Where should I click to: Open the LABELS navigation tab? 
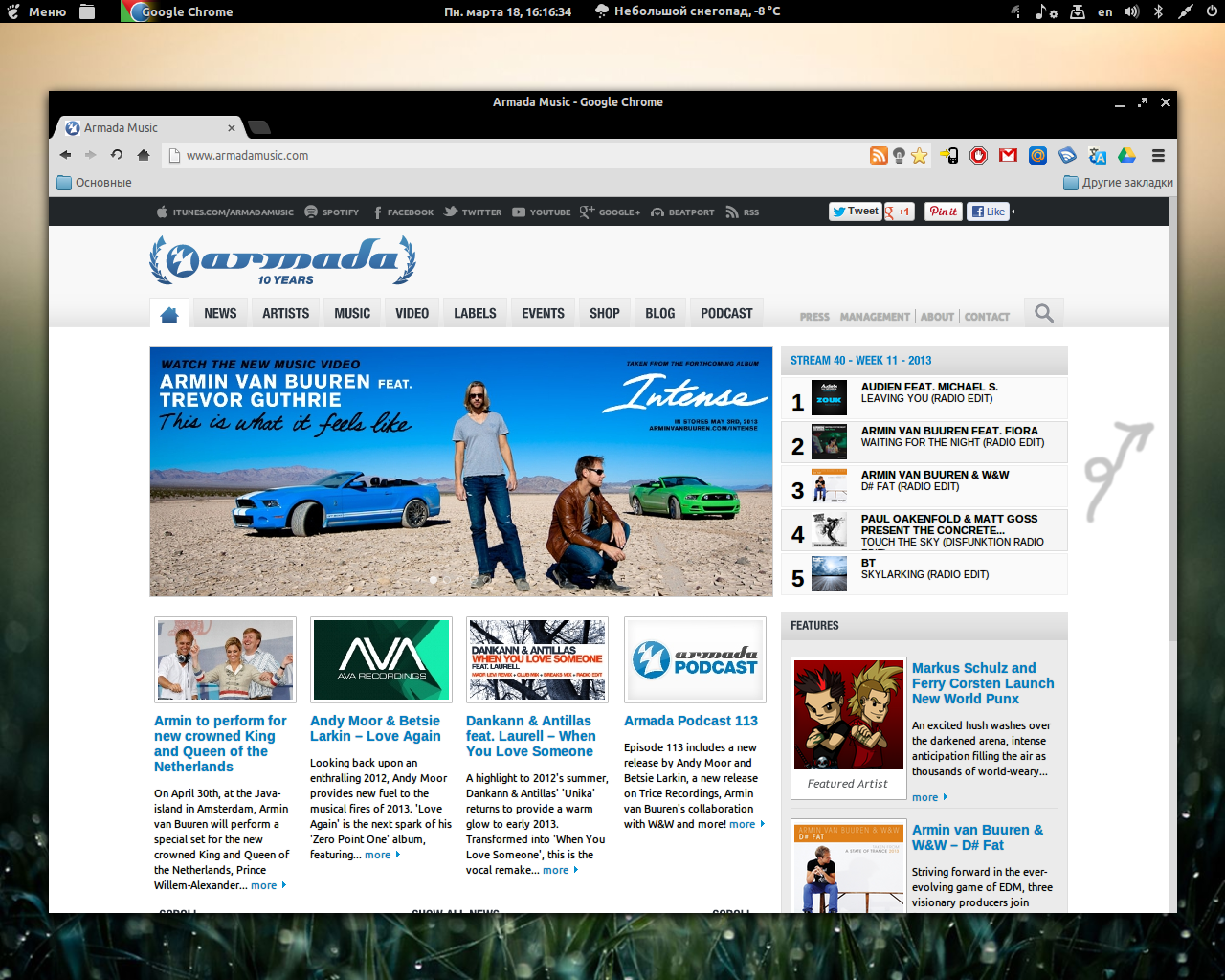(475, 313)
